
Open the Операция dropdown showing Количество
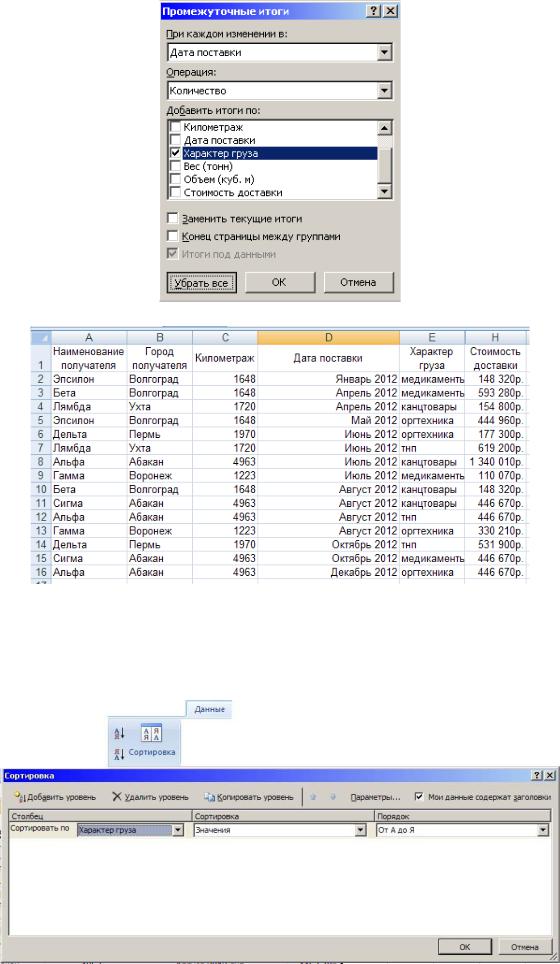point(385,90)
